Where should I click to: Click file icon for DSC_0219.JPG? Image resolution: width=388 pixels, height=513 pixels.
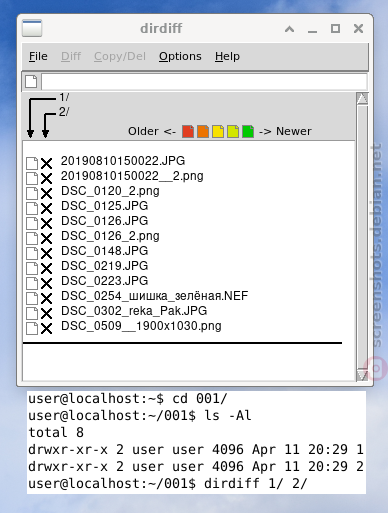[32, 268]
